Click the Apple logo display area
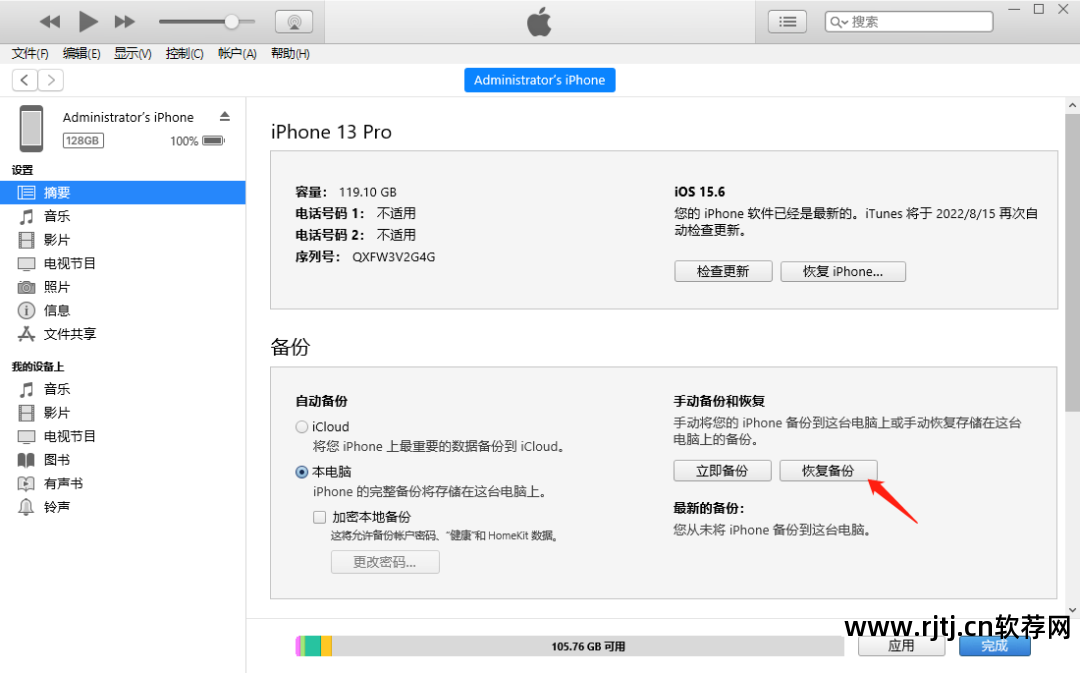The height and width of the screenshot is (673, 1080). [x=539, y=22]
